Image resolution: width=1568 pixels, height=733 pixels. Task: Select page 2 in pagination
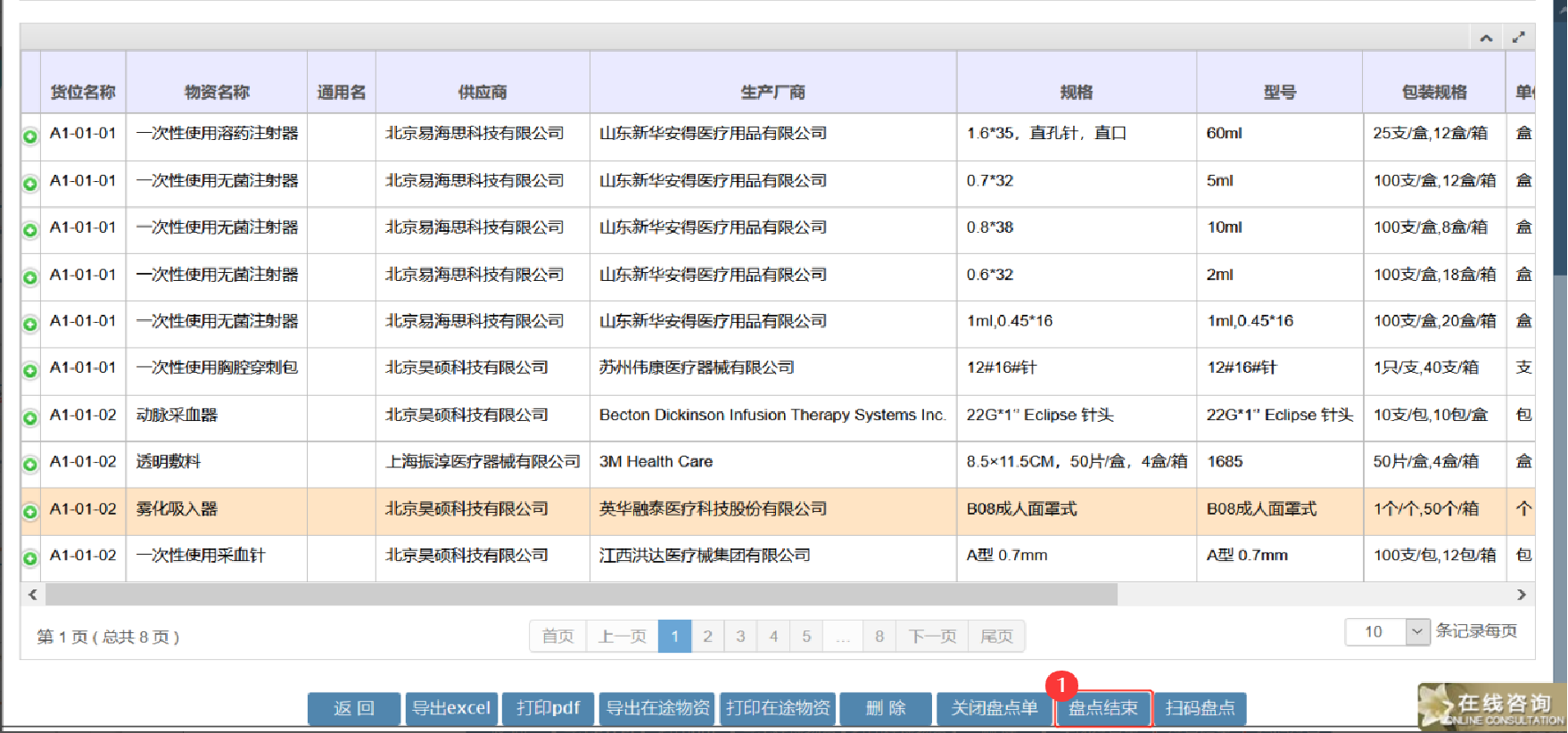[707, 637]
